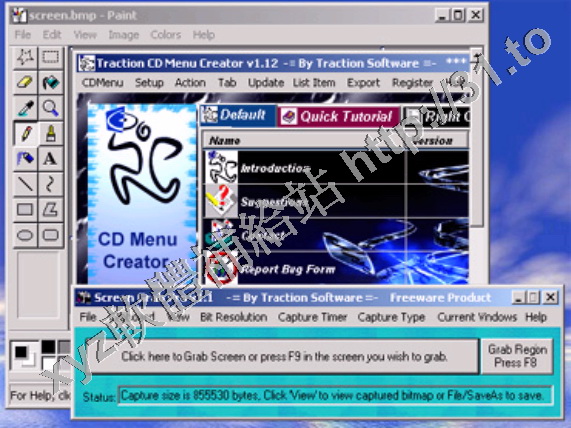The image size is (571, 428).
Task: Open the Setup menu in CD Menu Creator
Action: tap(149, 83)
